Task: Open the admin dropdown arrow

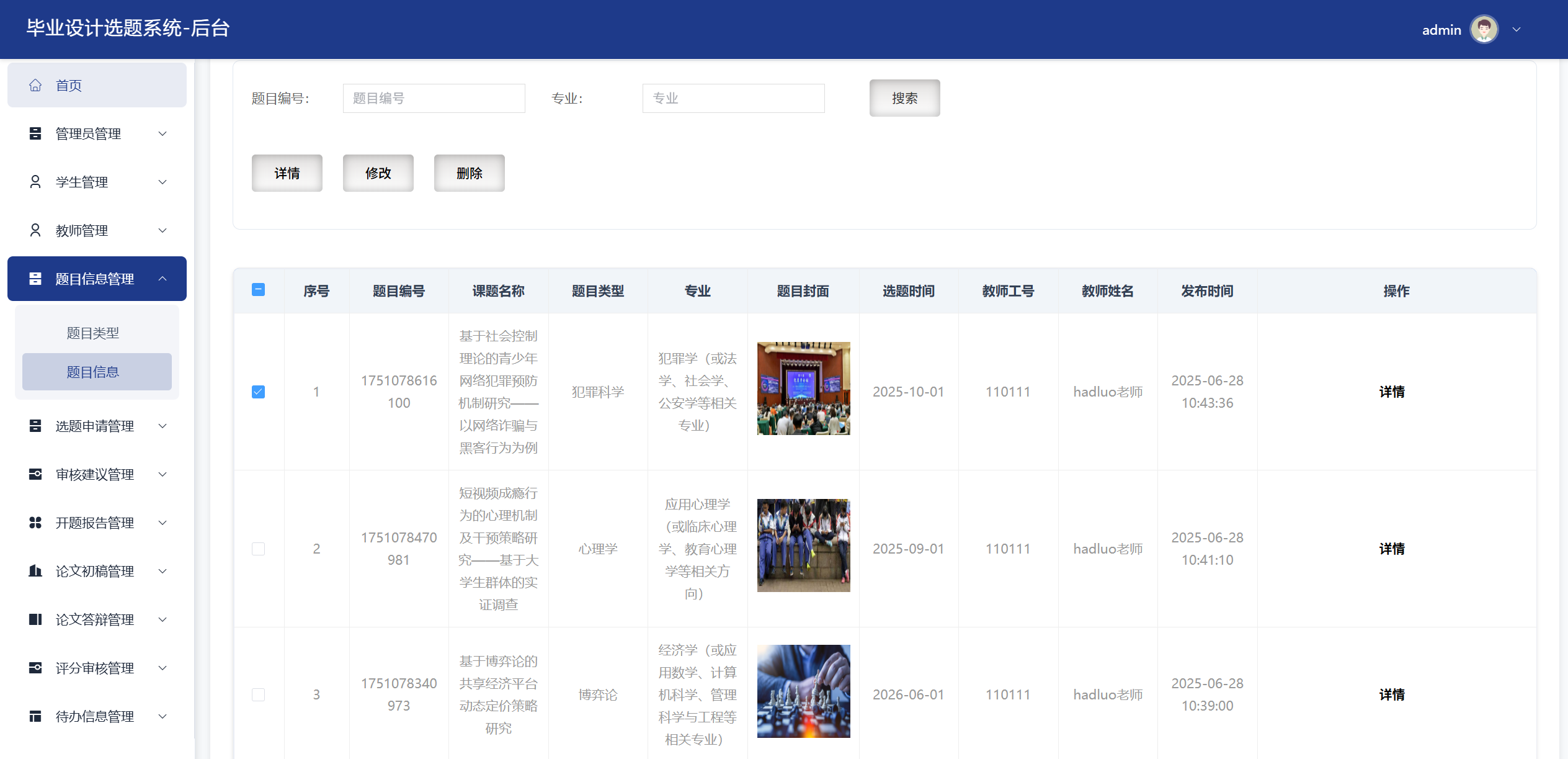Action: tap(1517, 29)
